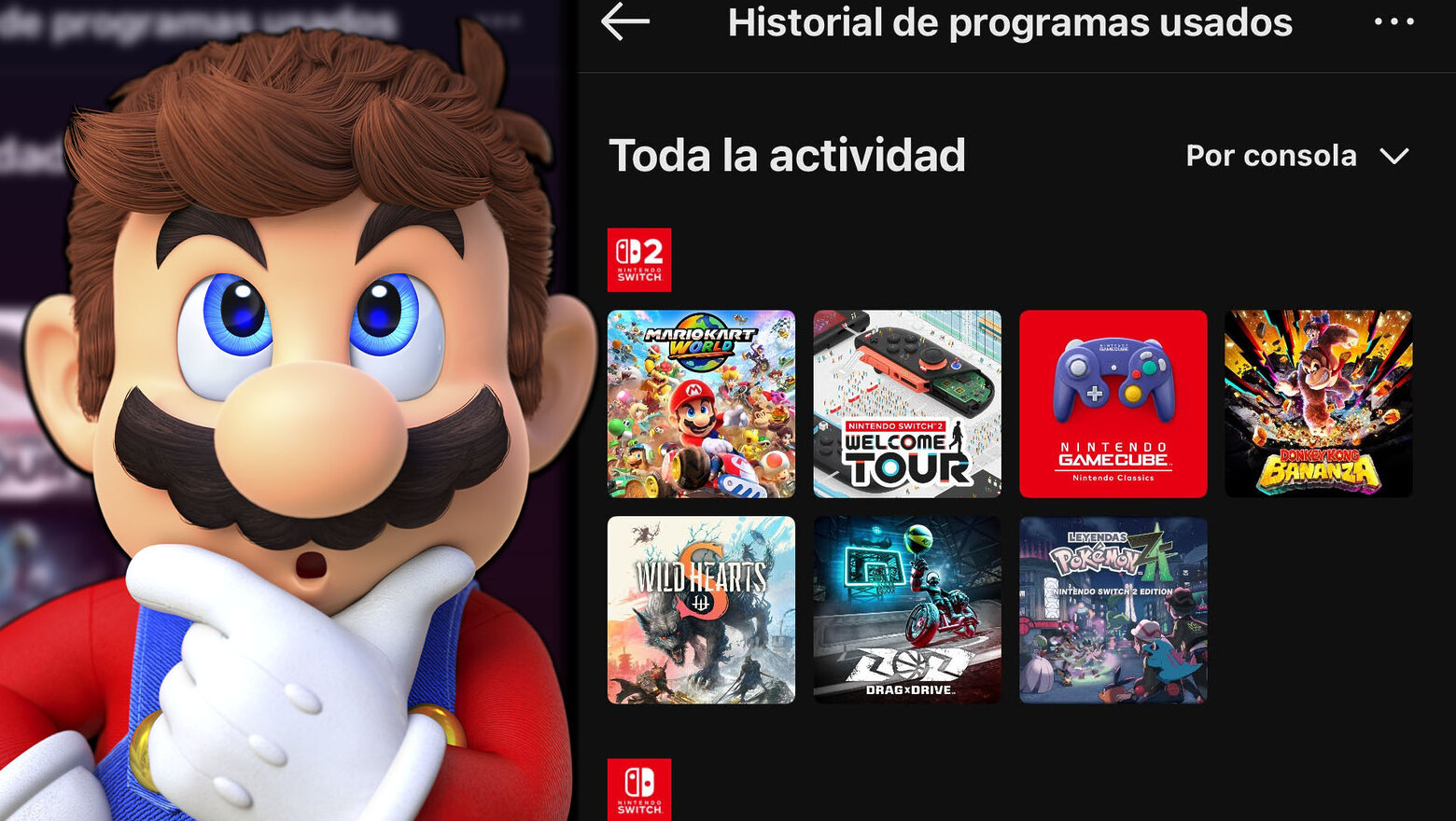Viewport: 1456px width, 821px height.
Task: Open Mario Kart World game tile
Action: click(x=701, y=404)
